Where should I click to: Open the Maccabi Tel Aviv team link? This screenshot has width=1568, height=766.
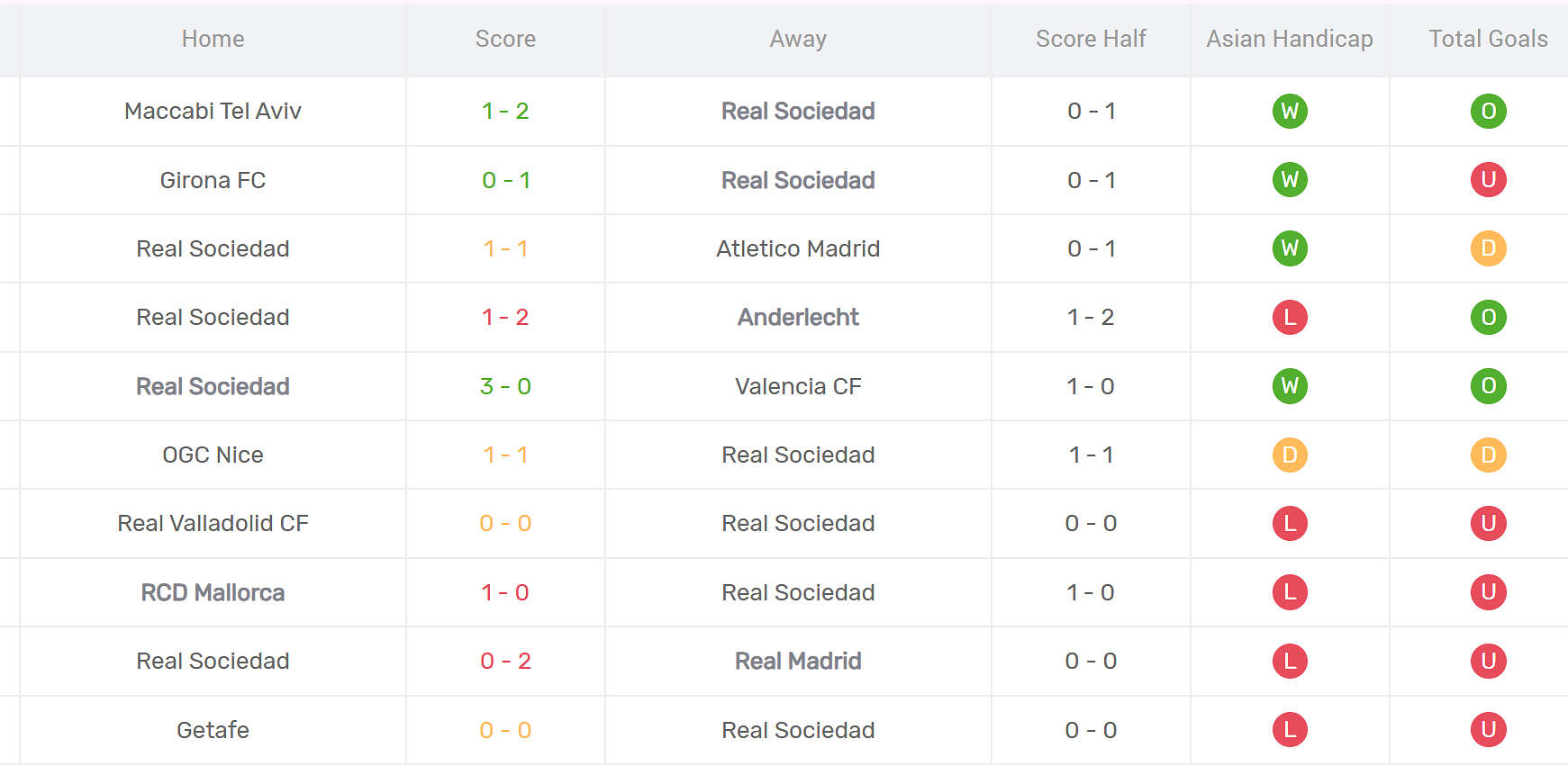tap(213, 112)
